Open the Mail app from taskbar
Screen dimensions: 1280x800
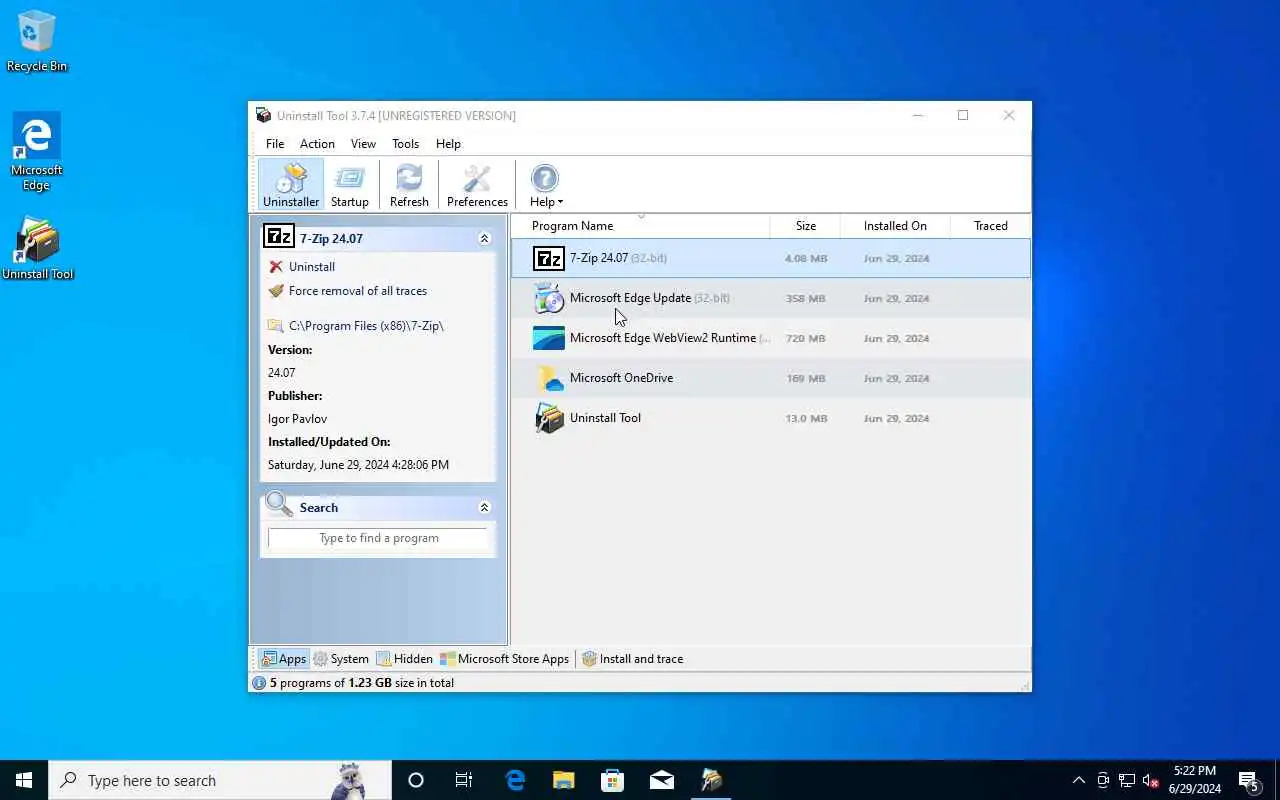point(661,780)
